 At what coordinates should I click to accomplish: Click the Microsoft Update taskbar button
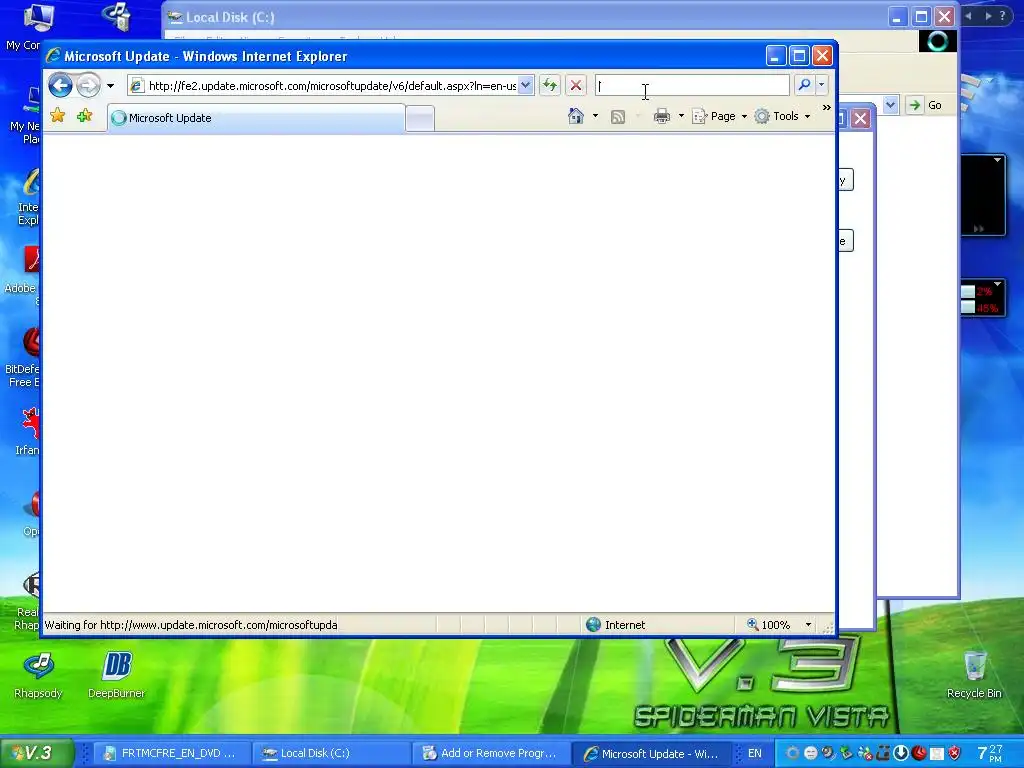click(x=651, y=754)
